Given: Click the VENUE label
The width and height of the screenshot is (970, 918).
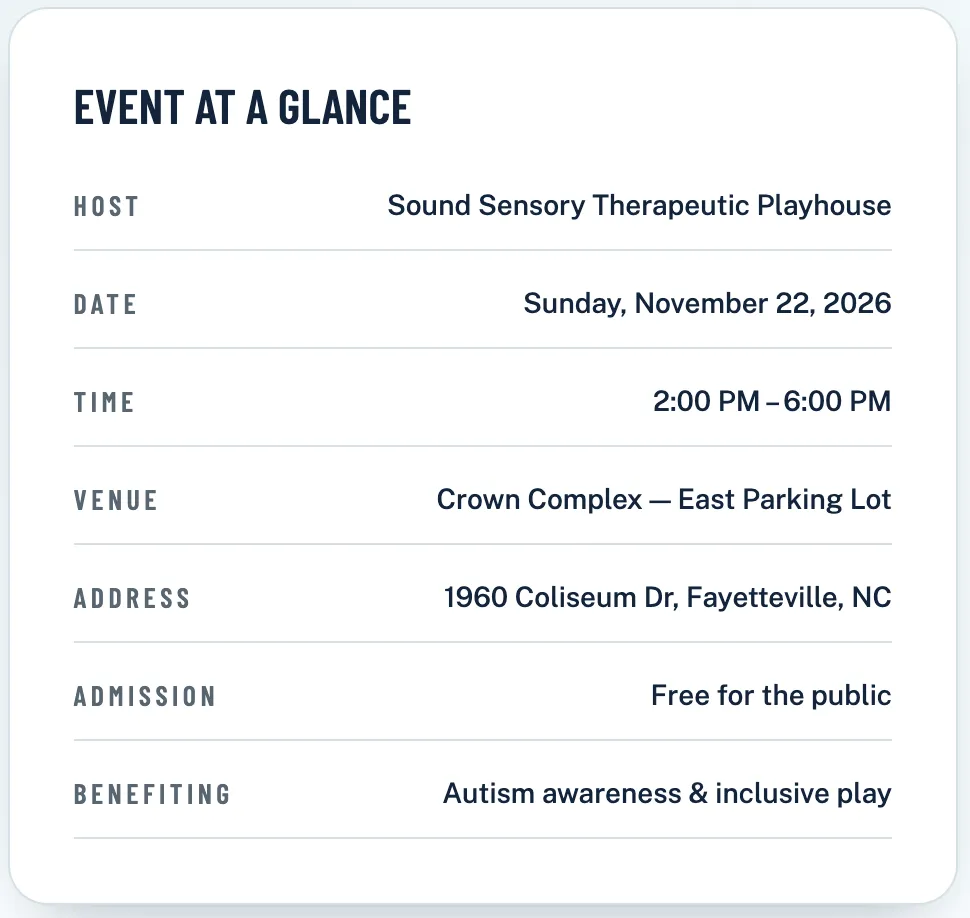Looking at the screenshot, I should (x=115, y=500).
